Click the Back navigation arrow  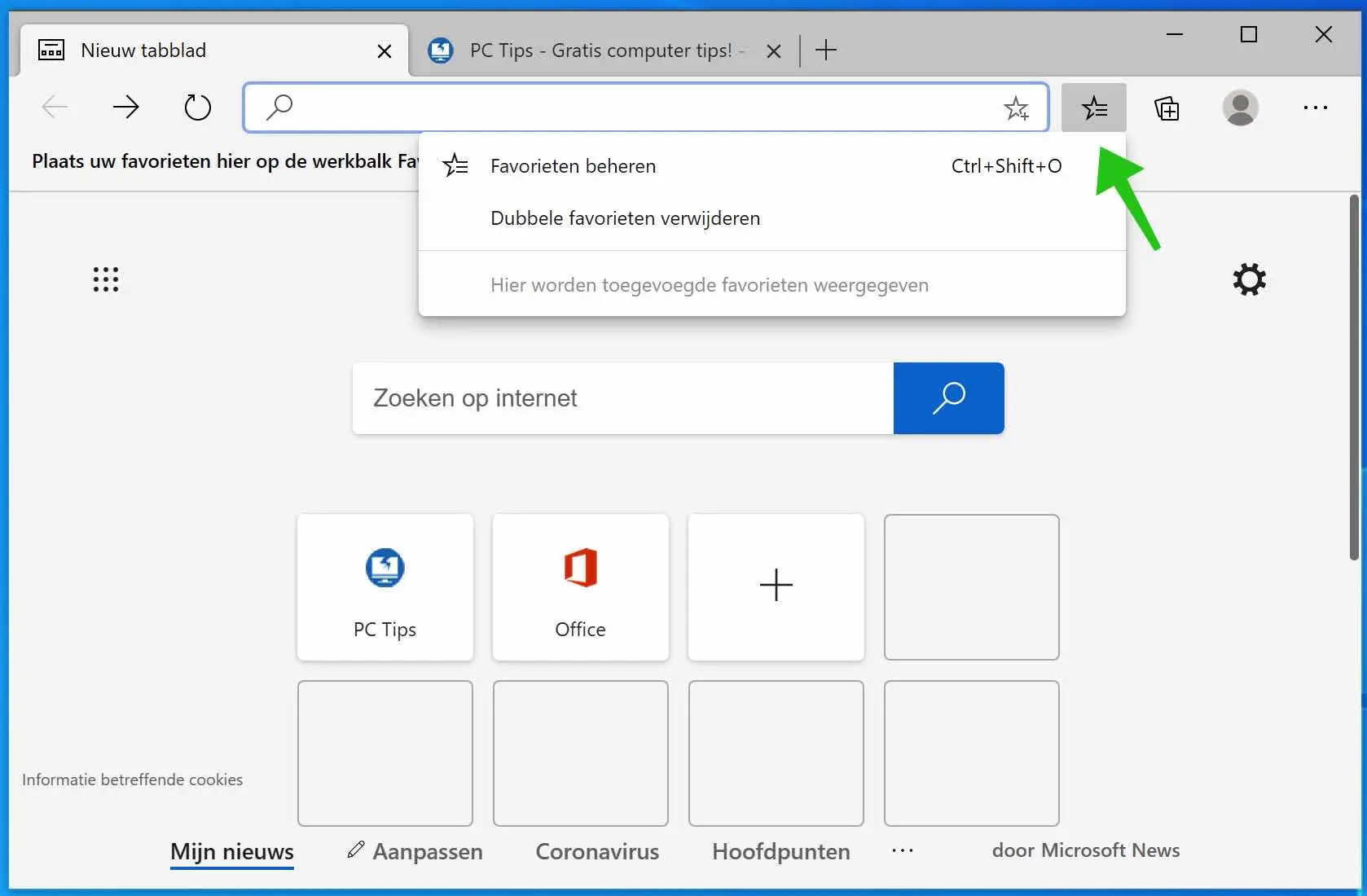55,107
